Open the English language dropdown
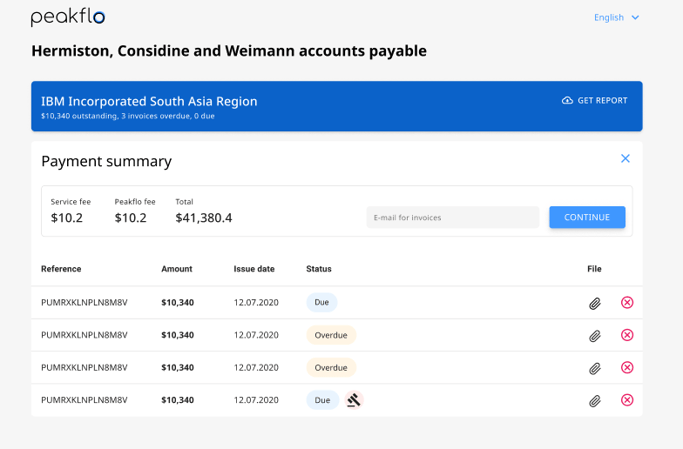This screenshot has height=449, width=683. point(616,17)
